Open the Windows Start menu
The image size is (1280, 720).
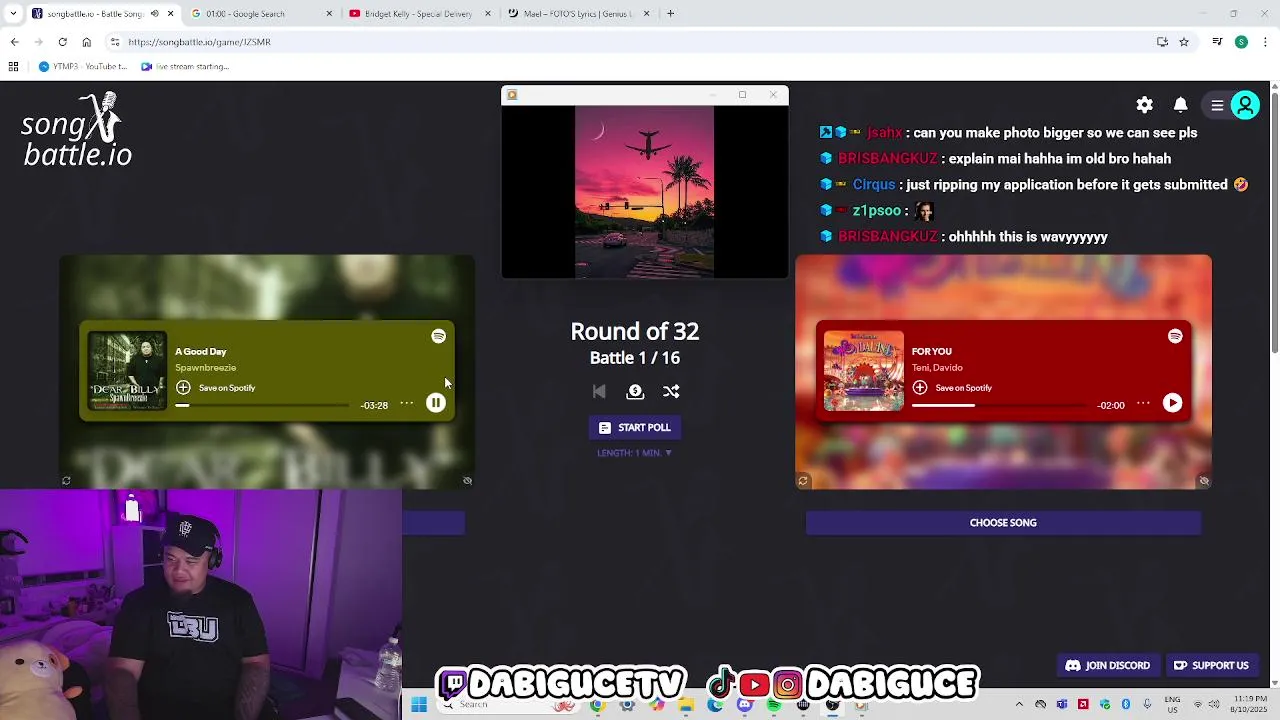point(419,705)
